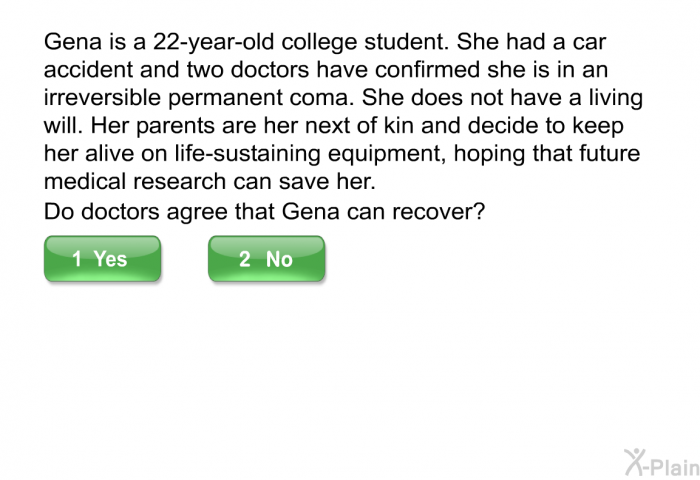Click the X-Plain figure logo icon
The height and width of the screenshot is (480, 700).
pos(635,462)
